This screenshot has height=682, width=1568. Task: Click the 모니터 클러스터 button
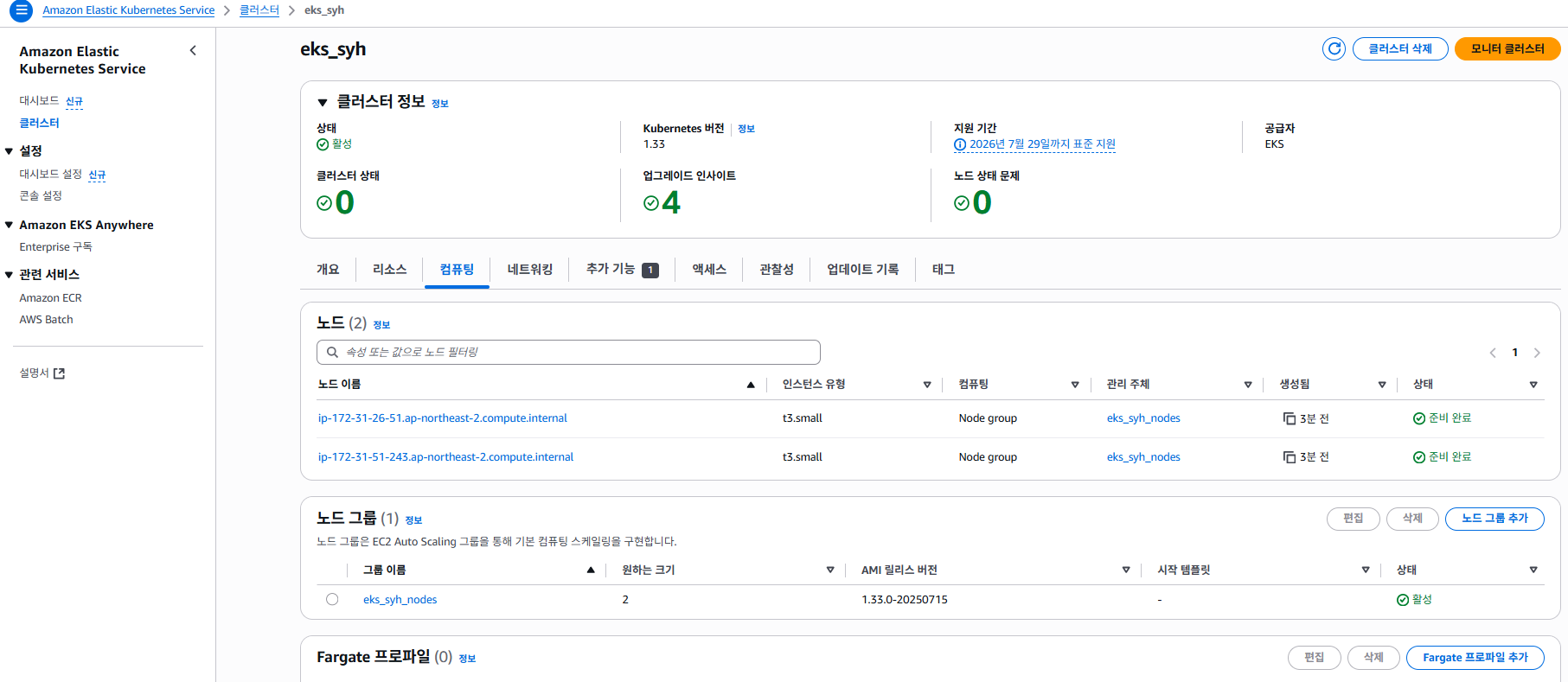pos(1507,48)
